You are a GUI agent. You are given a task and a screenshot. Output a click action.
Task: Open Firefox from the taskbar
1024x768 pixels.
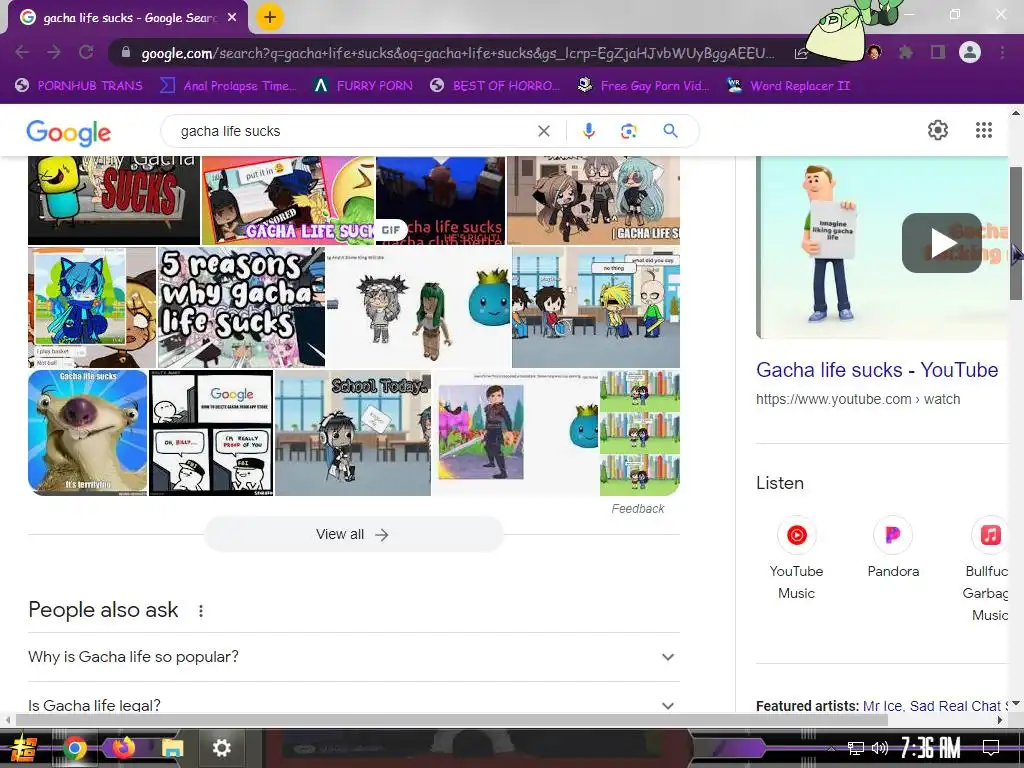(x=123, y=747)
